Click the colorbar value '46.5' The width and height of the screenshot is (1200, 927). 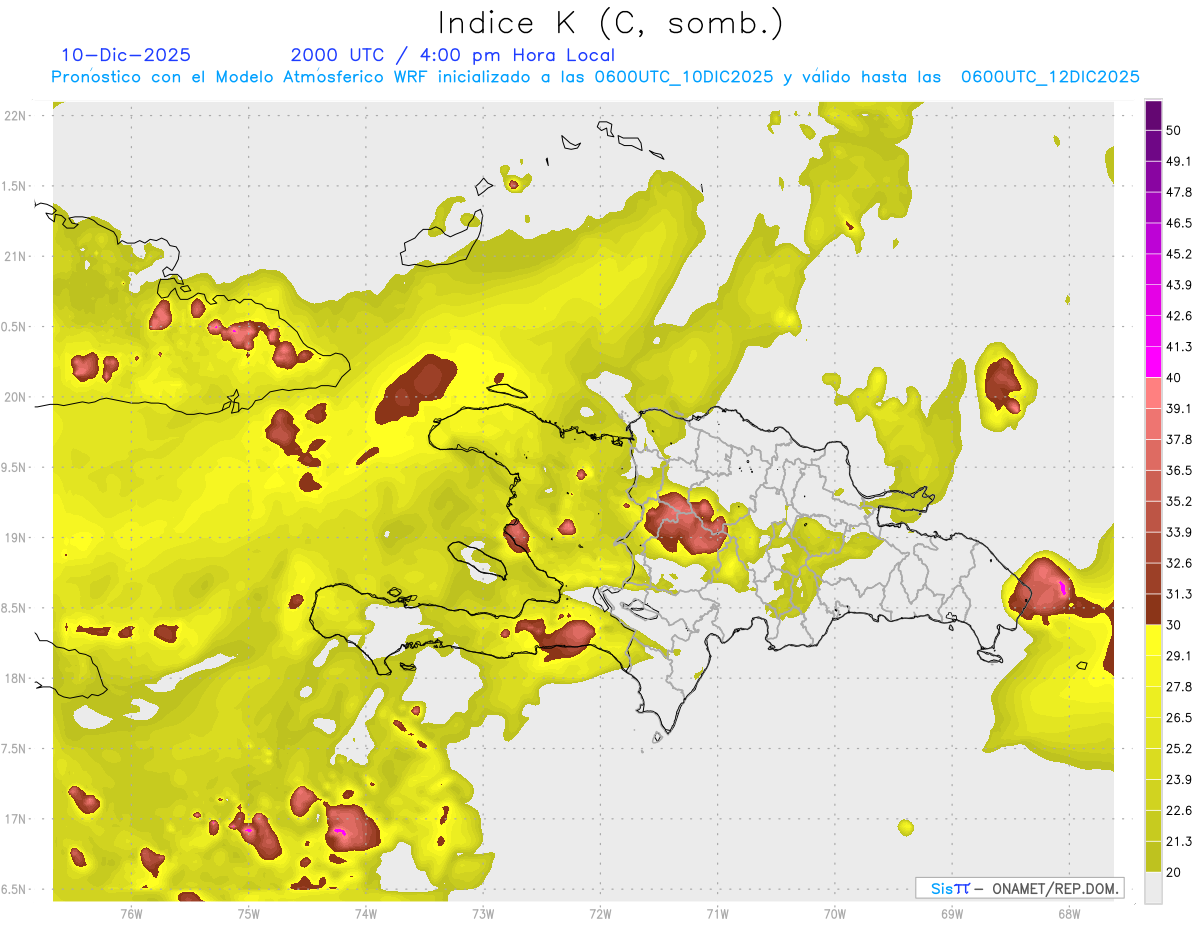1179,223
